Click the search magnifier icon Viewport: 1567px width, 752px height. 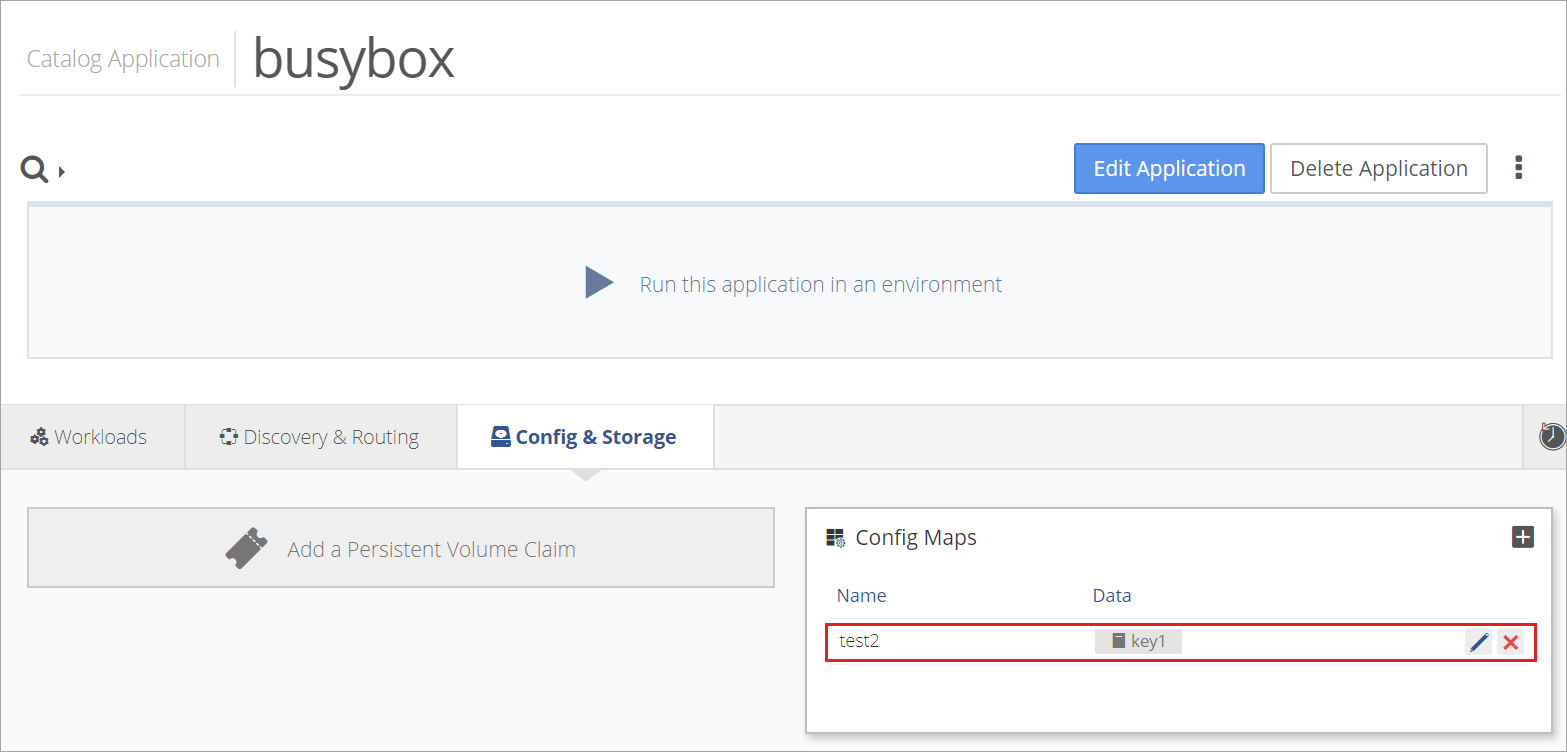pos(35,170)
